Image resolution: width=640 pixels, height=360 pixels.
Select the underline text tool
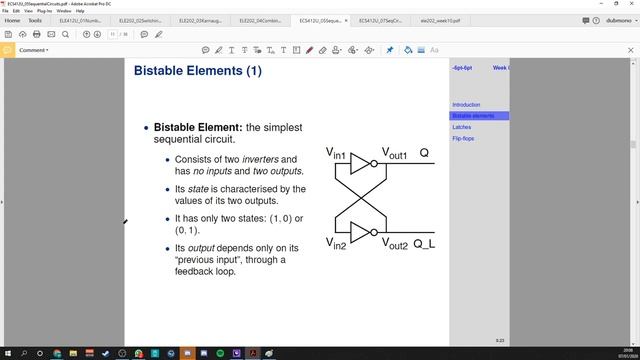(231, 50)
